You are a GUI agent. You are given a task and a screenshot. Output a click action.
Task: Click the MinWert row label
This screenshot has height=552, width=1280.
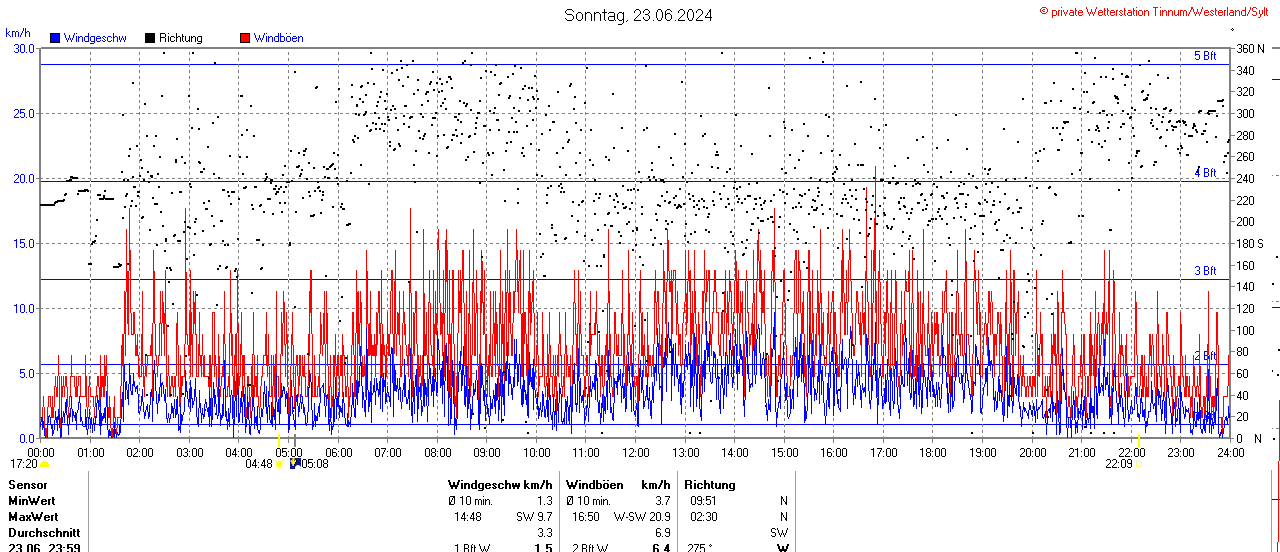(x=32, y=500)
